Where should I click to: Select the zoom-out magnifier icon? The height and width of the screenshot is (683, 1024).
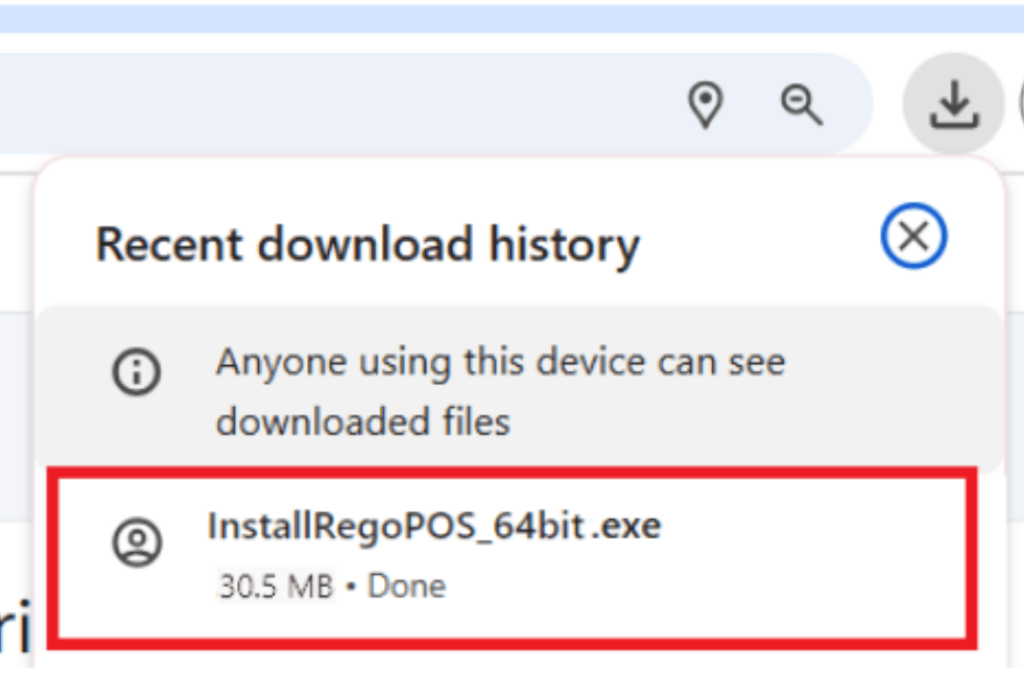(x=801, y=104)
